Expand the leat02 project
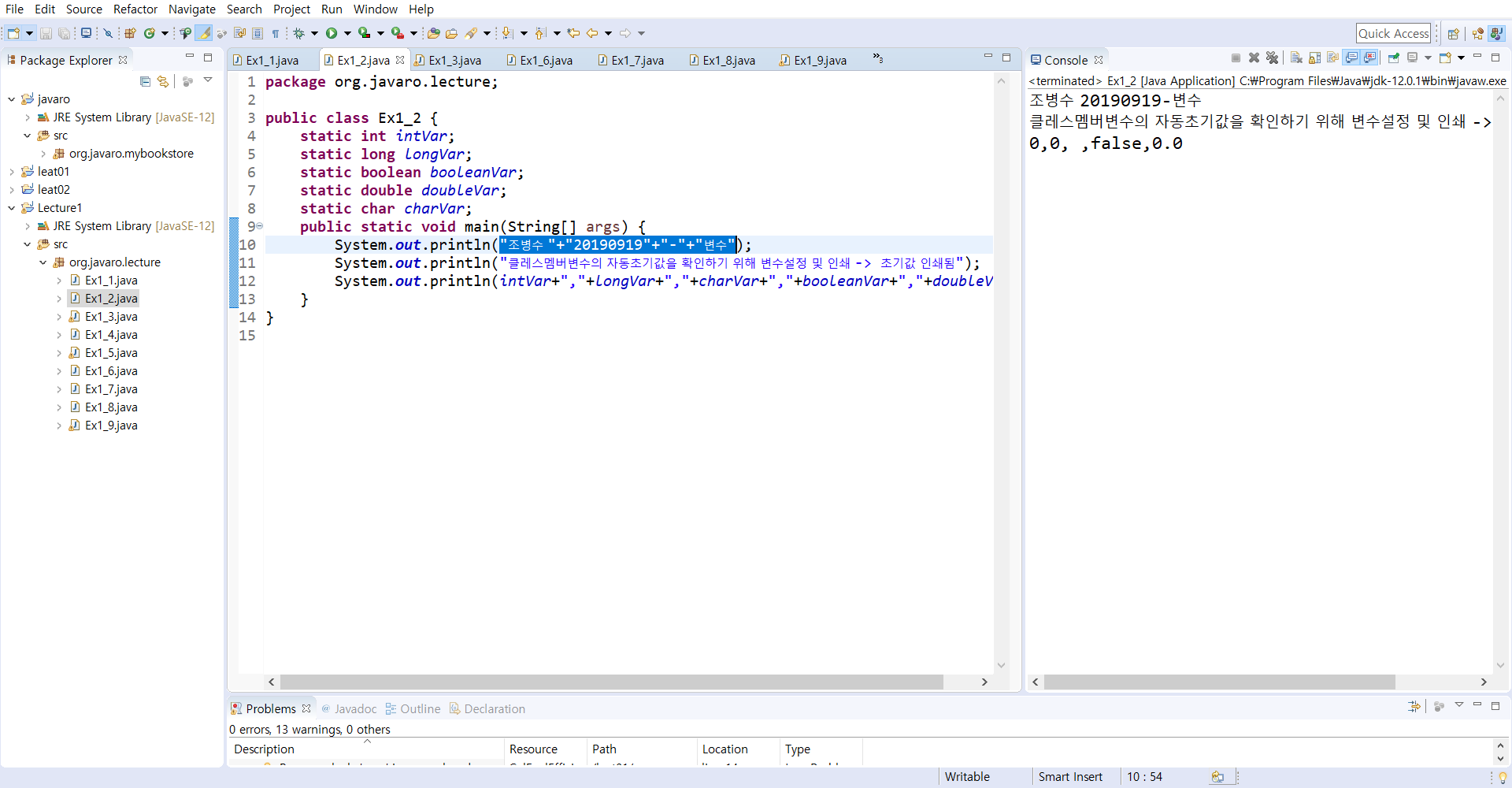Screen dimensions: 1512x788 pos(12,190)
